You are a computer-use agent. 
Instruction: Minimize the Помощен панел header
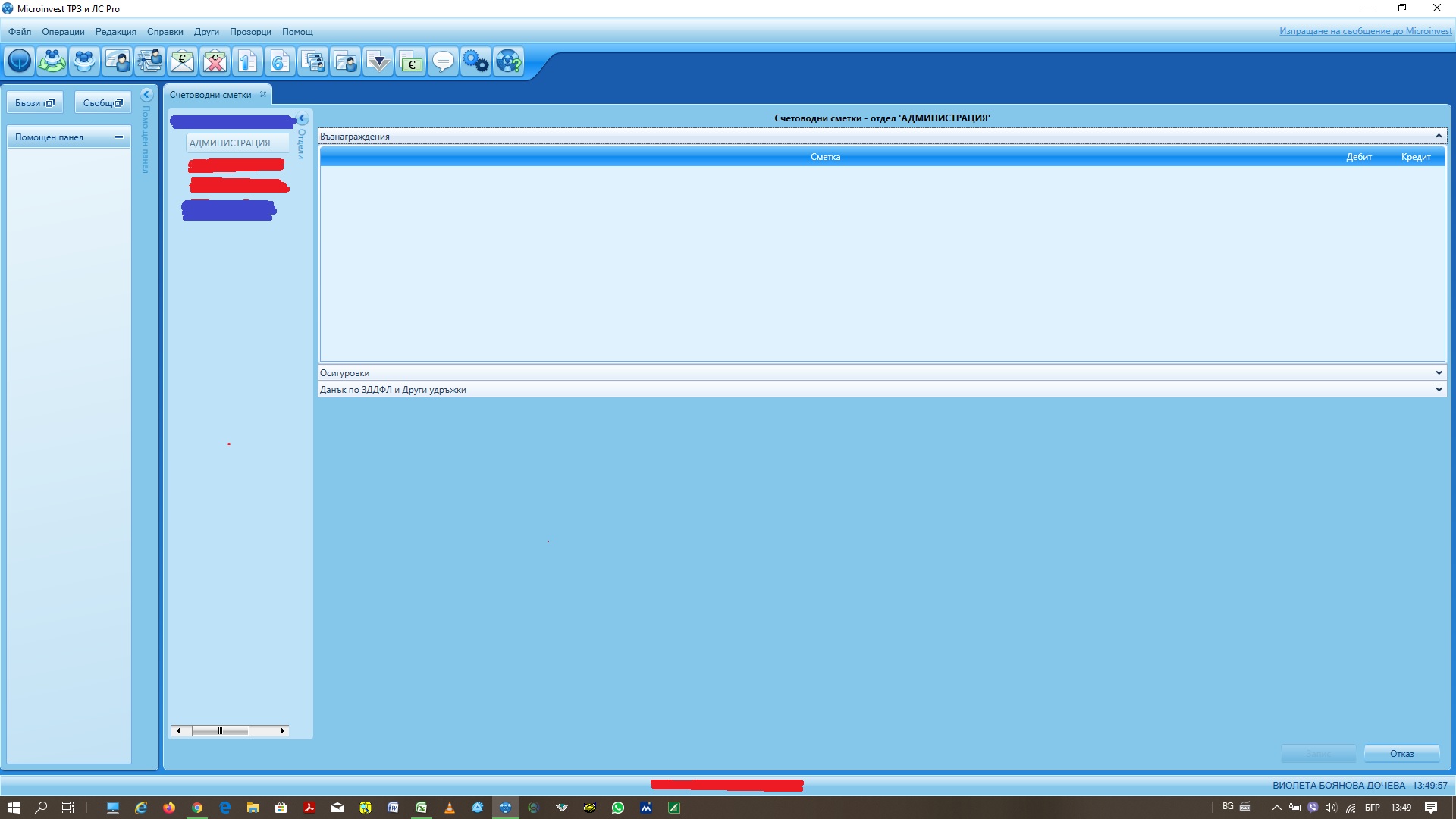(x=118, y=137)
